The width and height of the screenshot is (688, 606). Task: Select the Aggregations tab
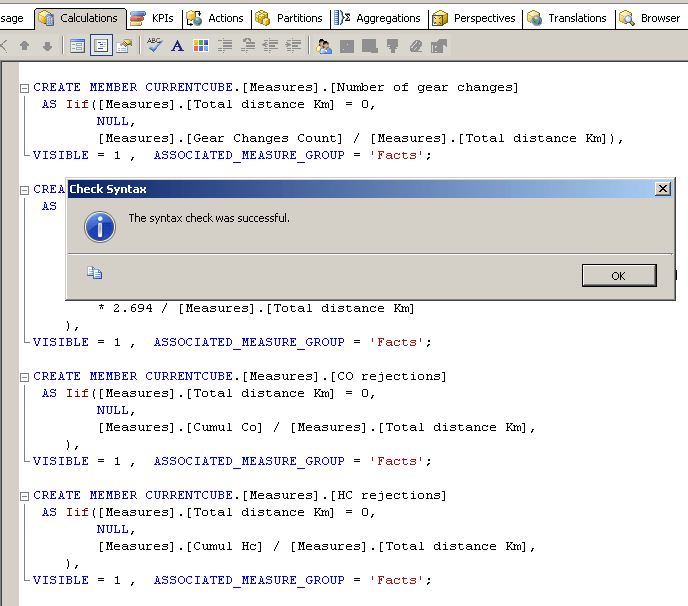377,18
